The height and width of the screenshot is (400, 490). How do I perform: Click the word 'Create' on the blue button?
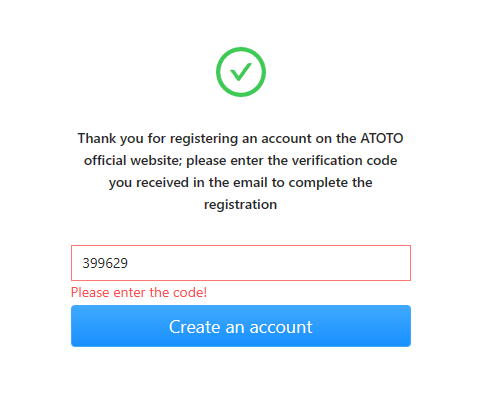[194, 327]
